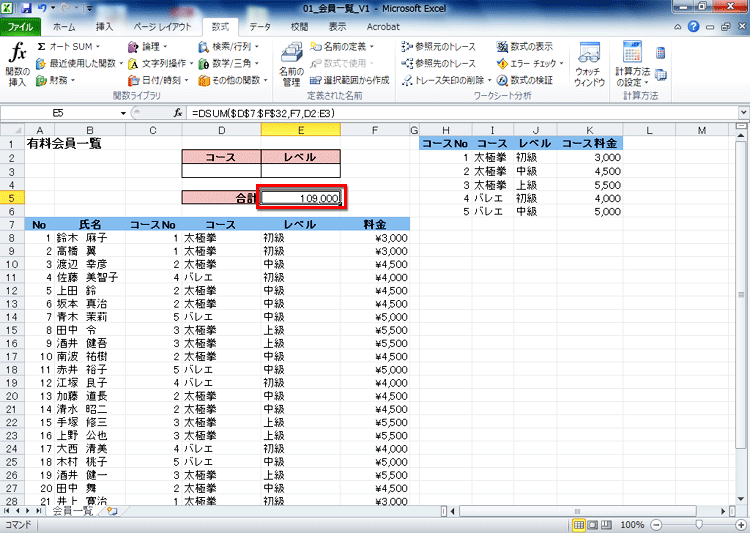Click the zoom slider handle

[699, 525]
